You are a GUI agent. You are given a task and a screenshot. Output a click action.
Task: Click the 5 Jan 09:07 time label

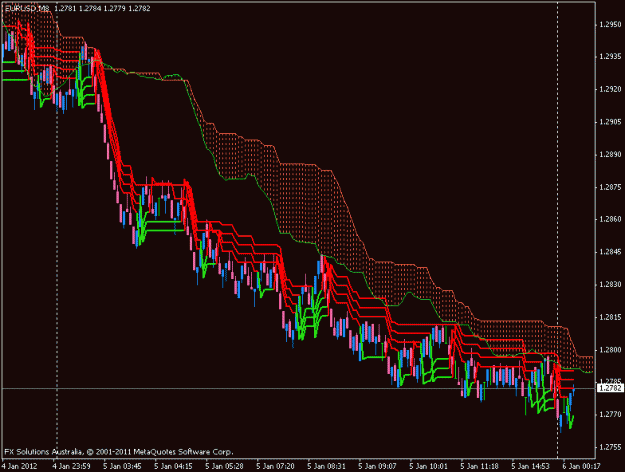coord(378,466)
